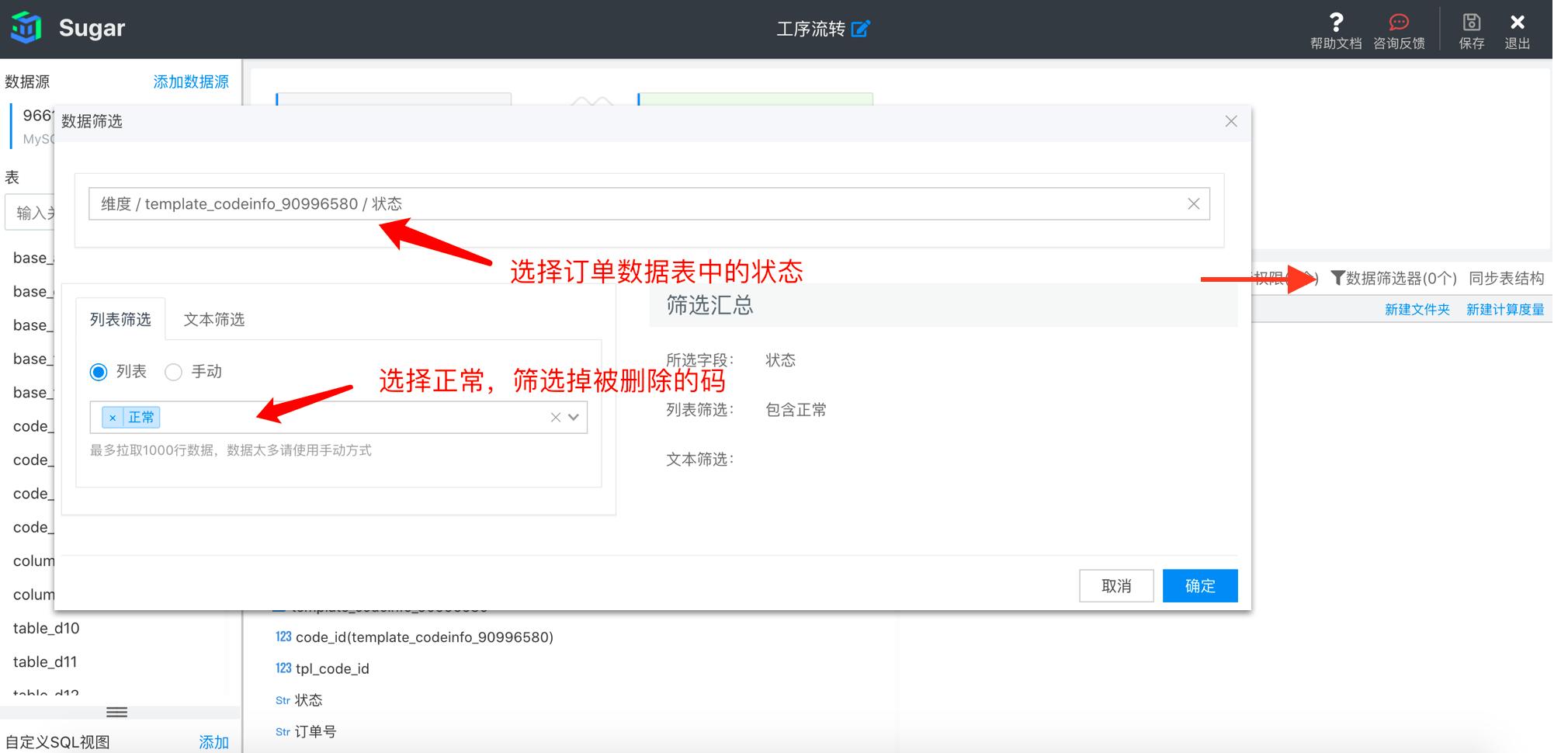This screenshot has height=753, width=1568.
Task: Switch to 列表筛选 tab
Action: point(120,319)
